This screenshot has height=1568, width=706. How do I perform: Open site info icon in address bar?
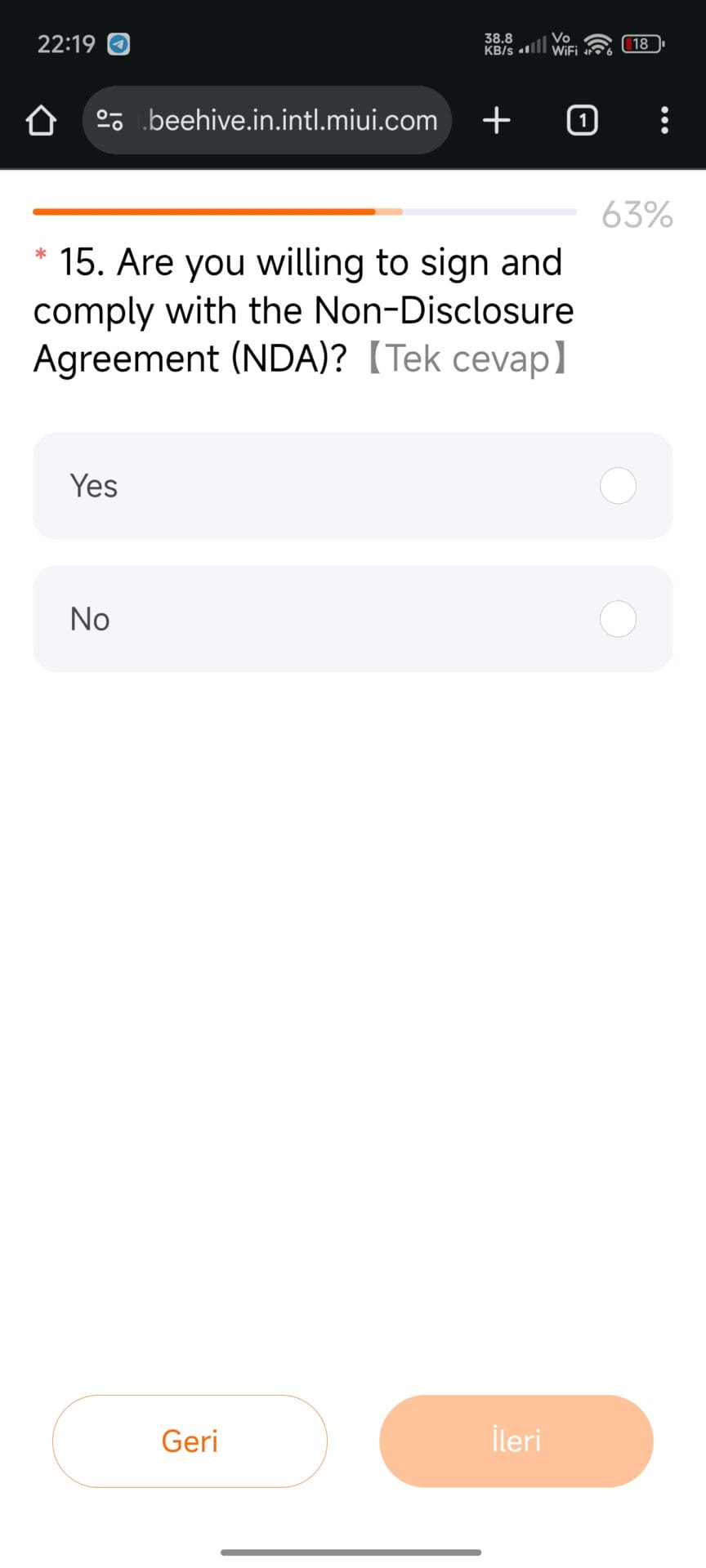(x=110, y=121)
